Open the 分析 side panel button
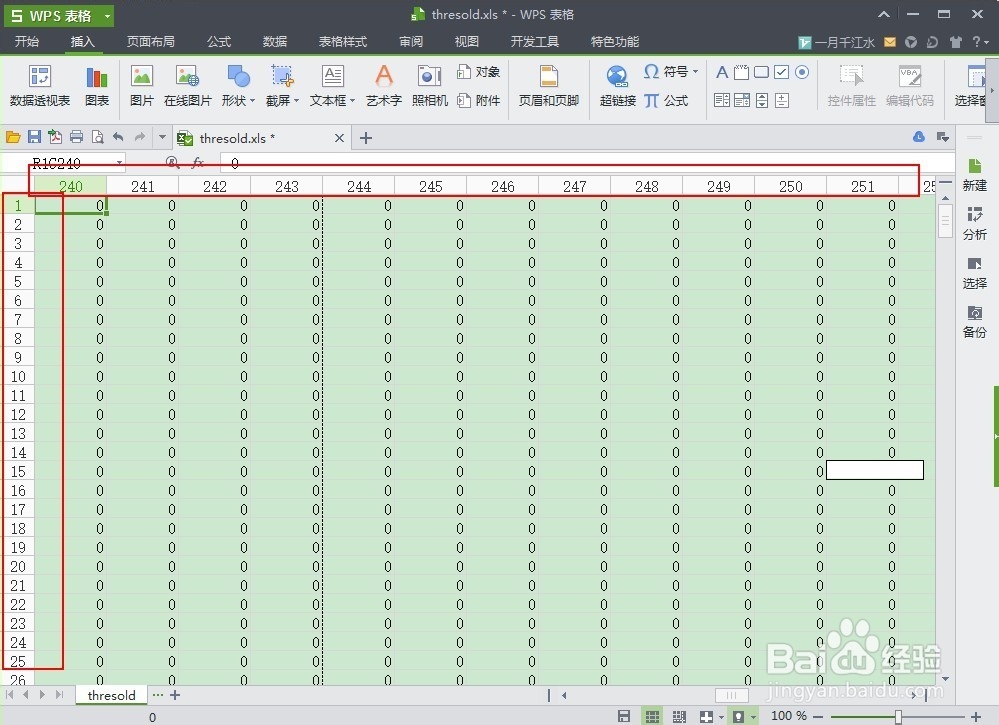 (x=974, y=224)
